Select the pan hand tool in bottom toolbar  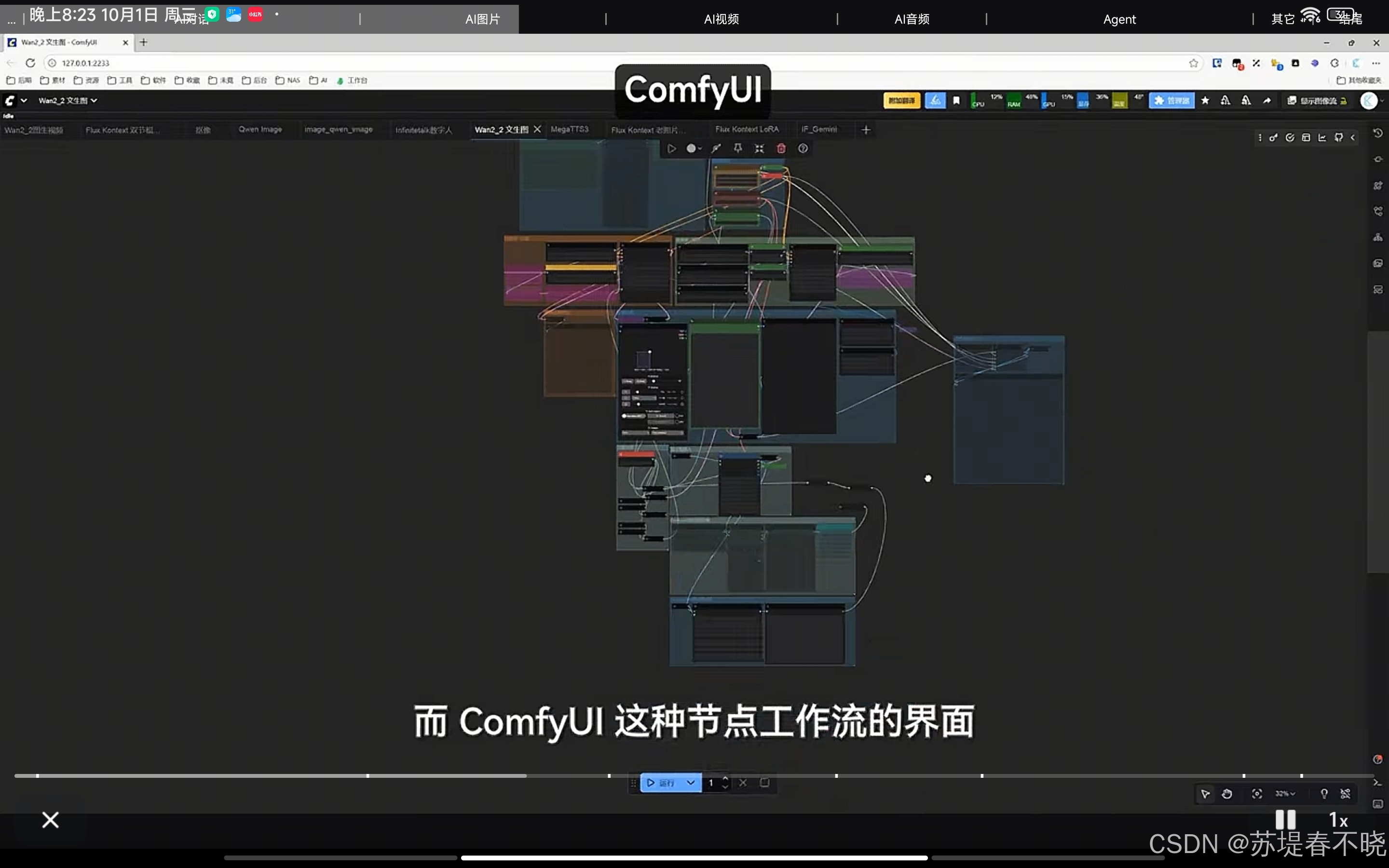click(x=1228, y=794)
